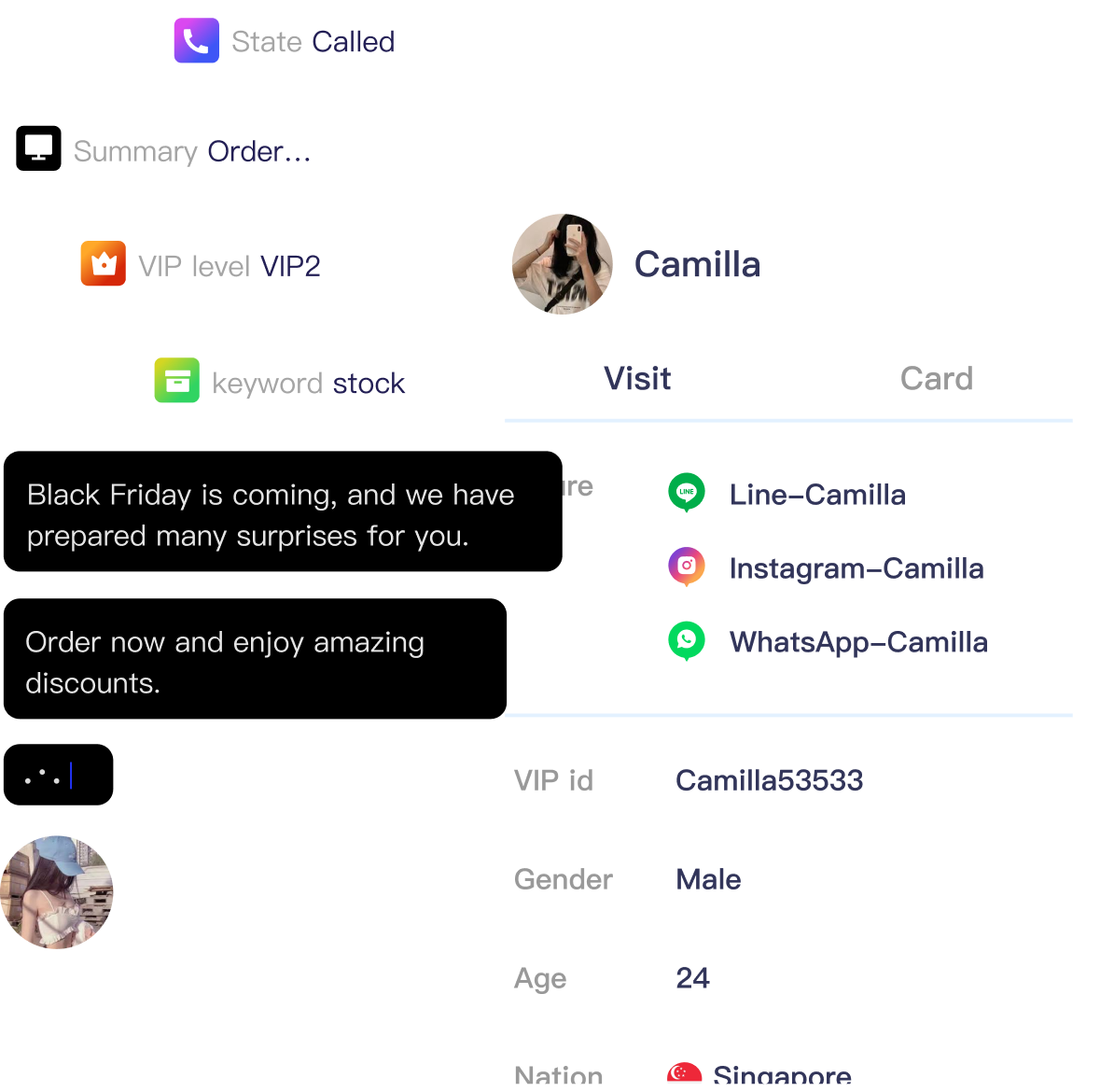The height and width of the screenshot is (1092, 1114).
Task: Click the WhatsApp chat icon
Action: click(x=687, y=640)
